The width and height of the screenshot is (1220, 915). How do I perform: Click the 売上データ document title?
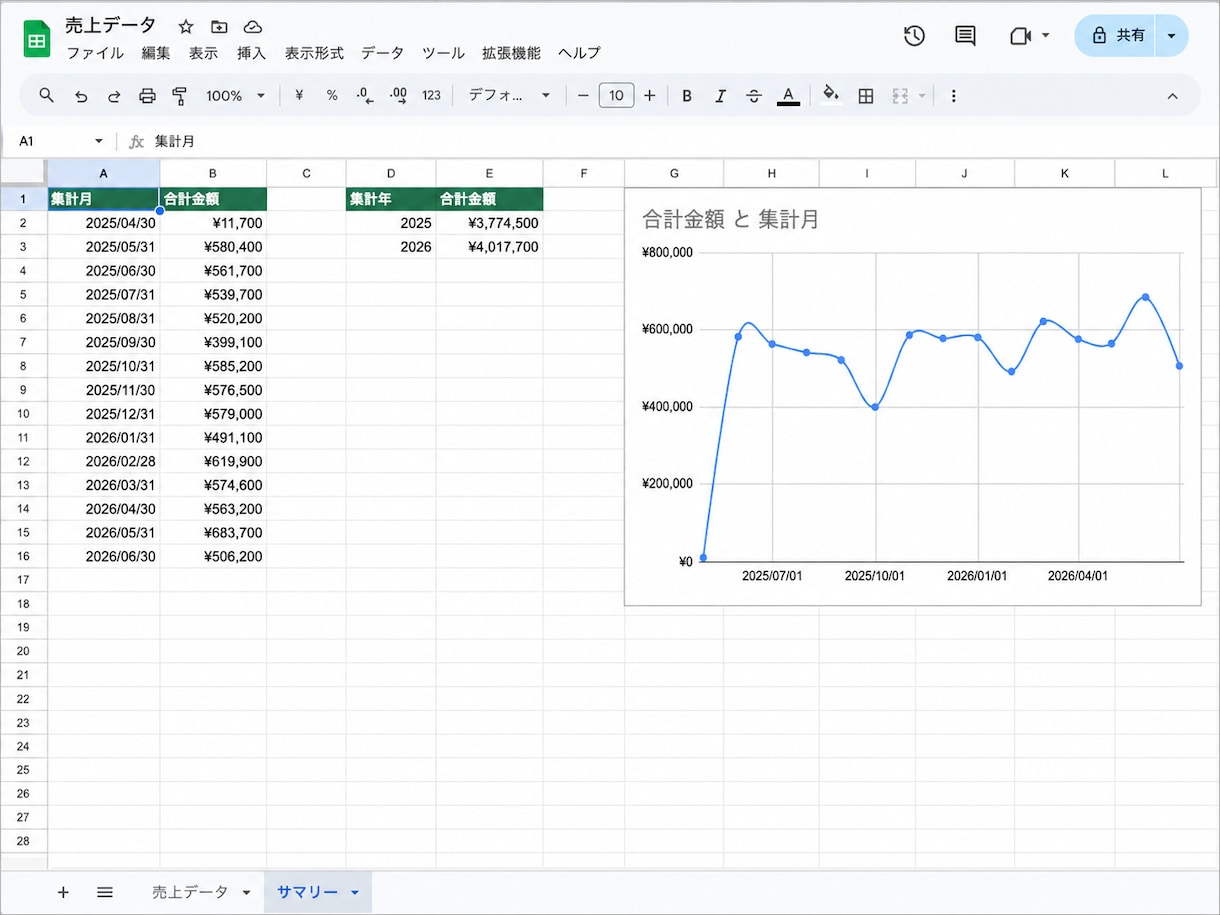111,26
